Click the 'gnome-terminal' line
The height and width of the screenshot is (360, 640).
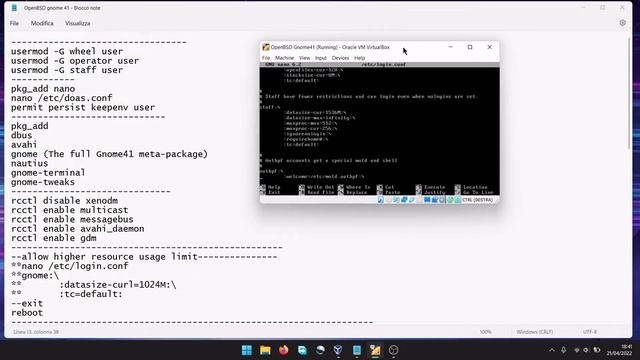[x=48, y=173]
